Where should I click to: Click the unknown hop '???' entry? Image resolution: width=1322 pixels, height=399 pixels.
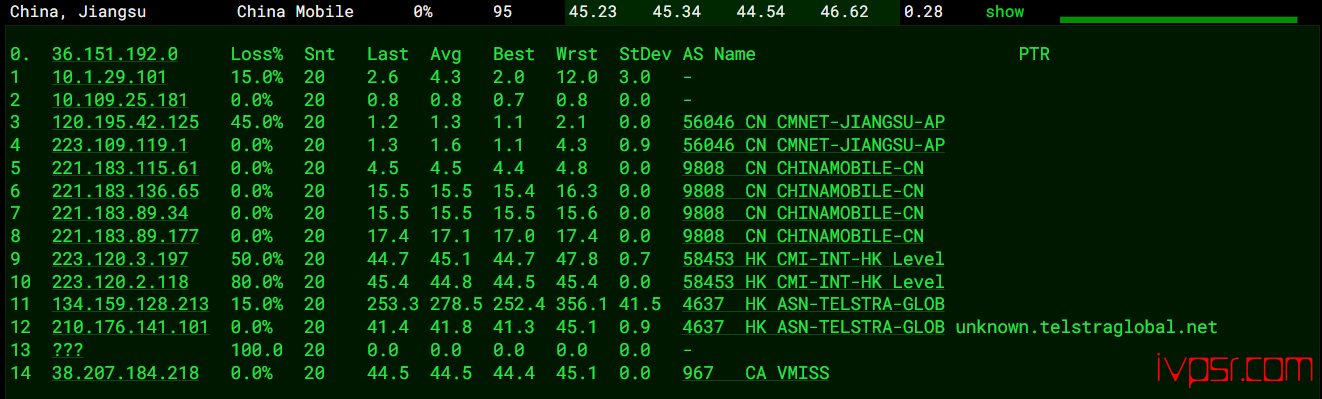68,350
